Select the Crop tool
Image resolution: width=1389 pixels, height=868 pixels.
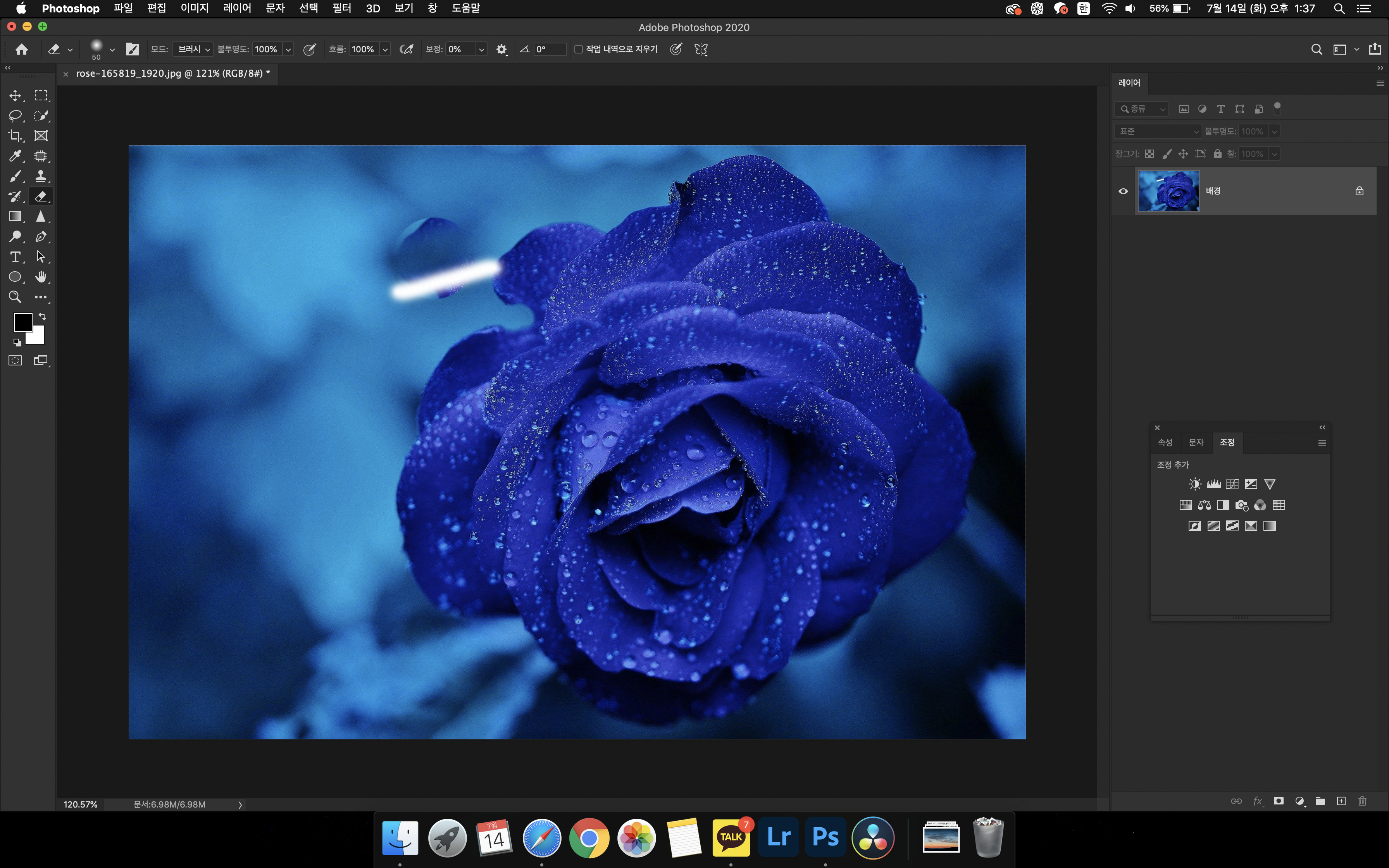(15, 136)
